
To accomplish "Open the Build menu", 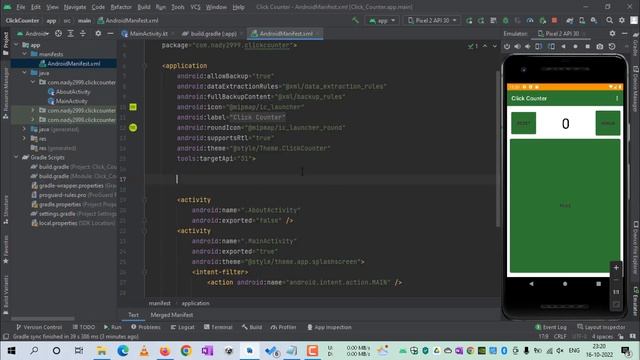I will (144, 7).
